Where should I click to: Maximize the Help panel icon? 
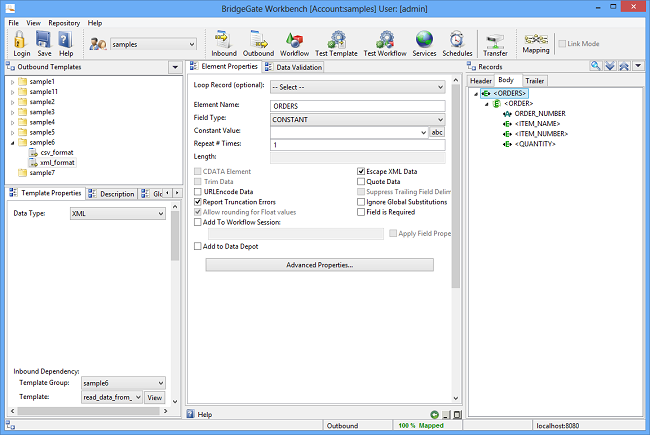(457, 414)
